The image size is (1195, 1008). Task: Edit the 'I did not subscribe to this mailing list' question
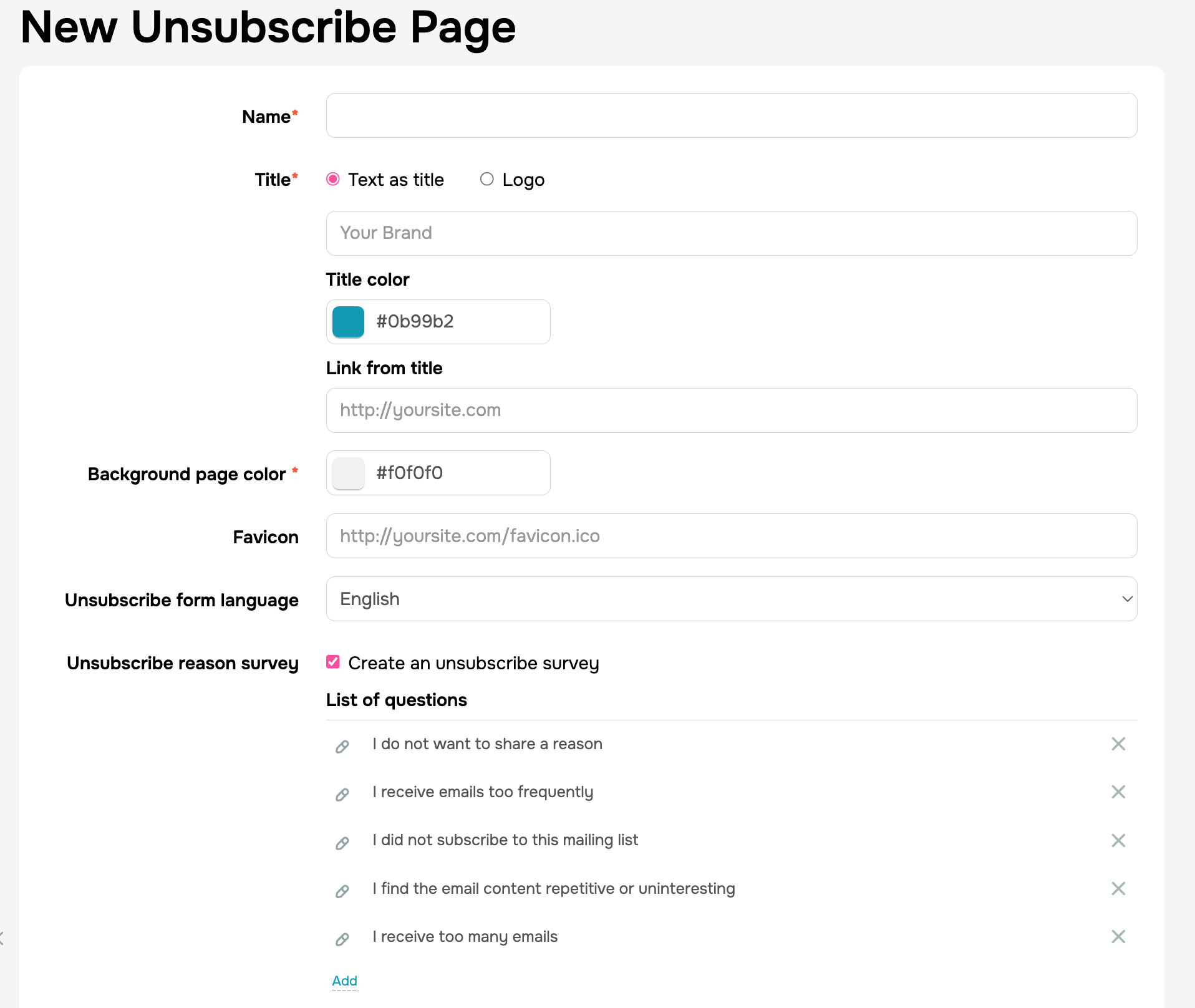pyautogui.click(x=342, y=843)
